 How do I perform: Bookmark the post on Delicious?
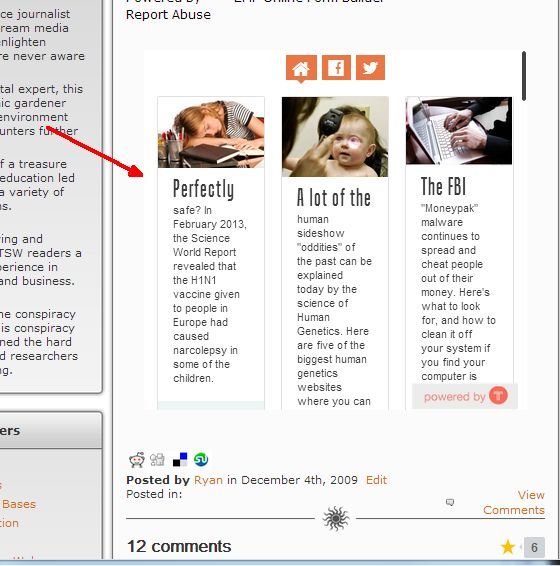pos(180,459)
